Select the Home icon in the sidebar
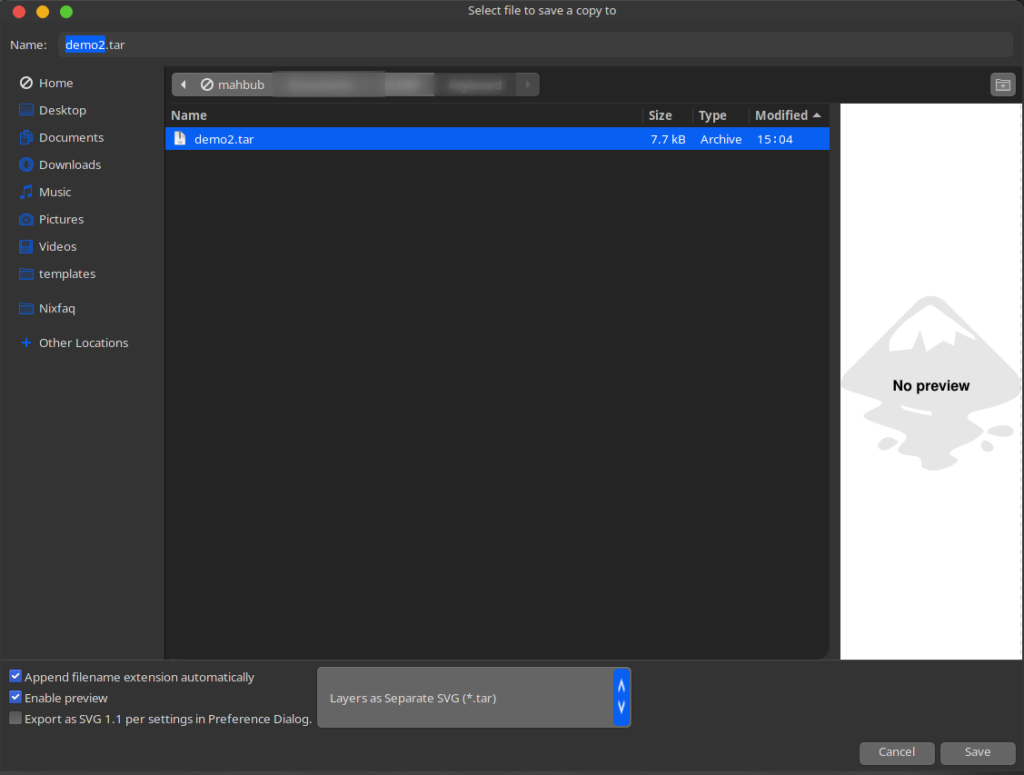This screenshot has height=775, width=1024. tap(26, 82)
